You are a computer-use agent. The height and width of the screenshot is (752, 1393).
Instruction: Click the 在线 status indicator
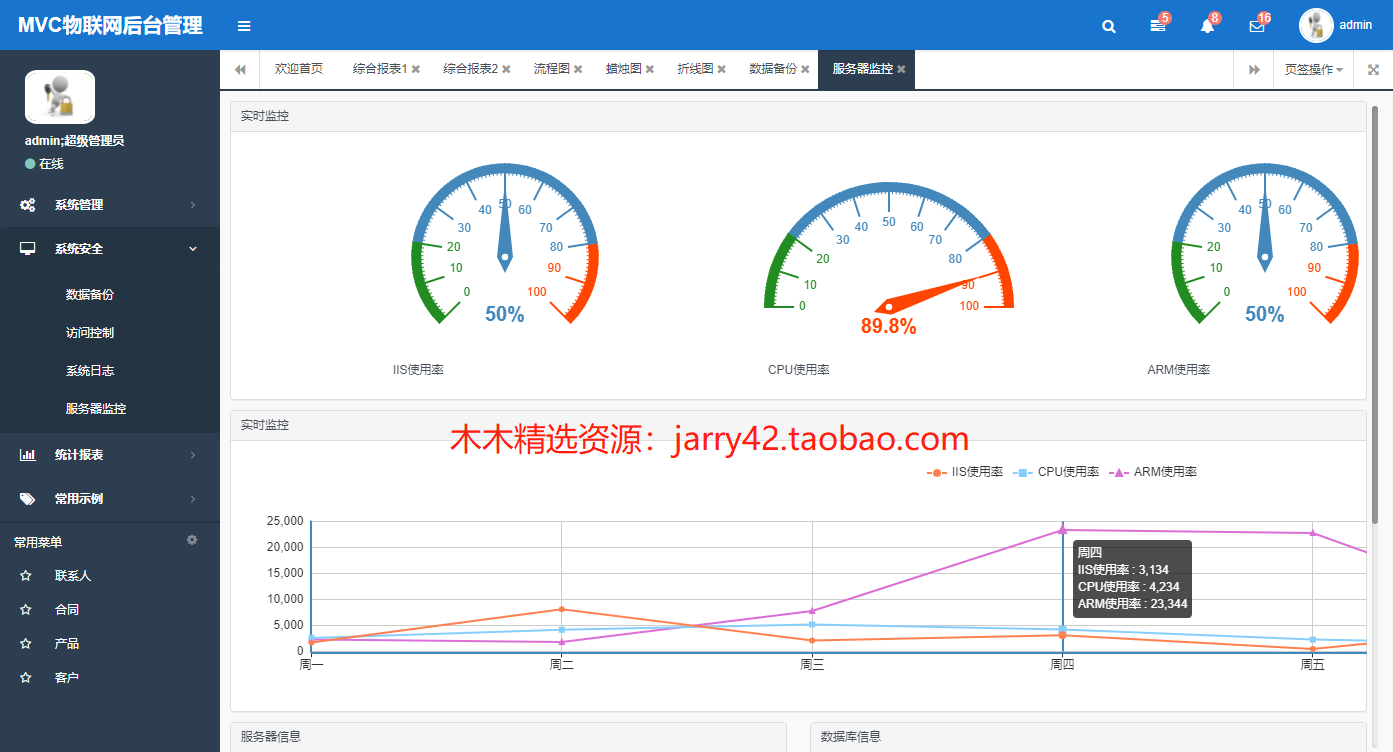click(x=44, y=164)
